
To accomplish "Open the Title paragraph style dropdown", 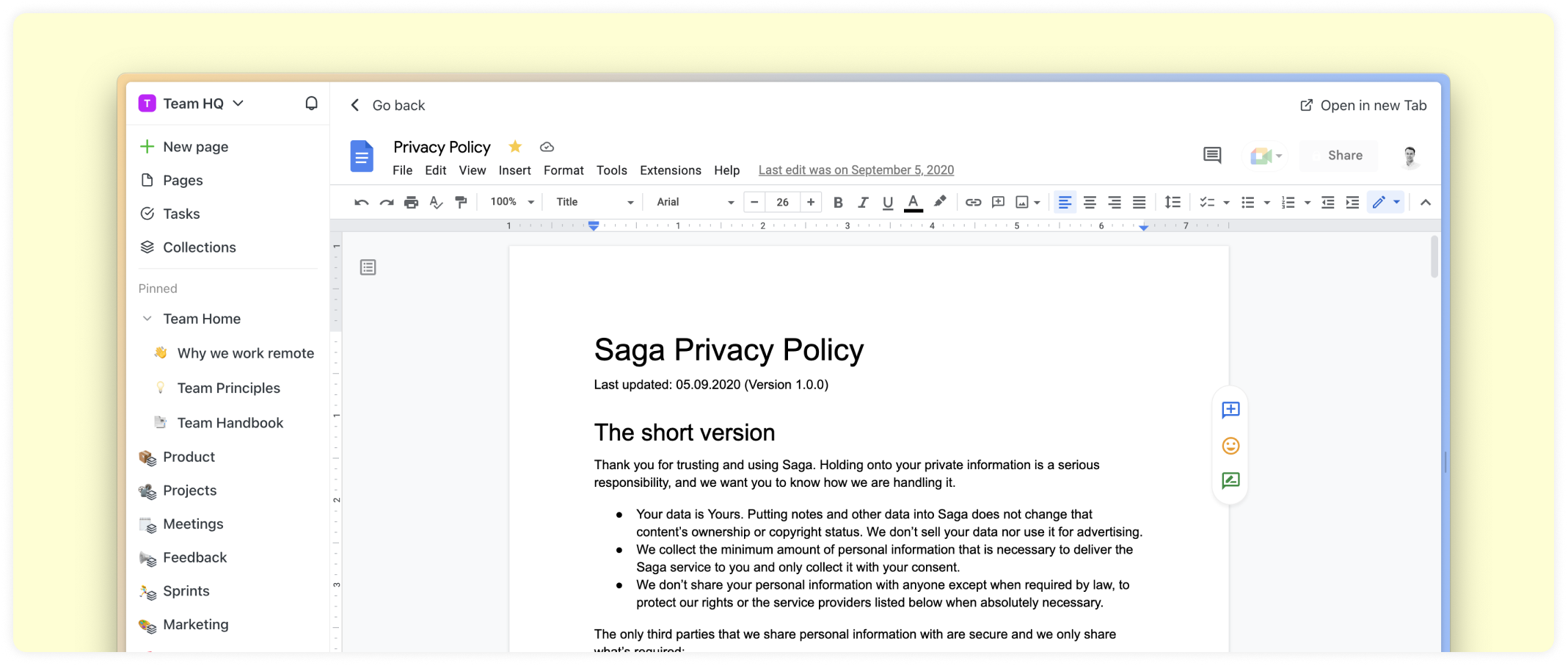I will pyautogui.click(x=594, y=202).
